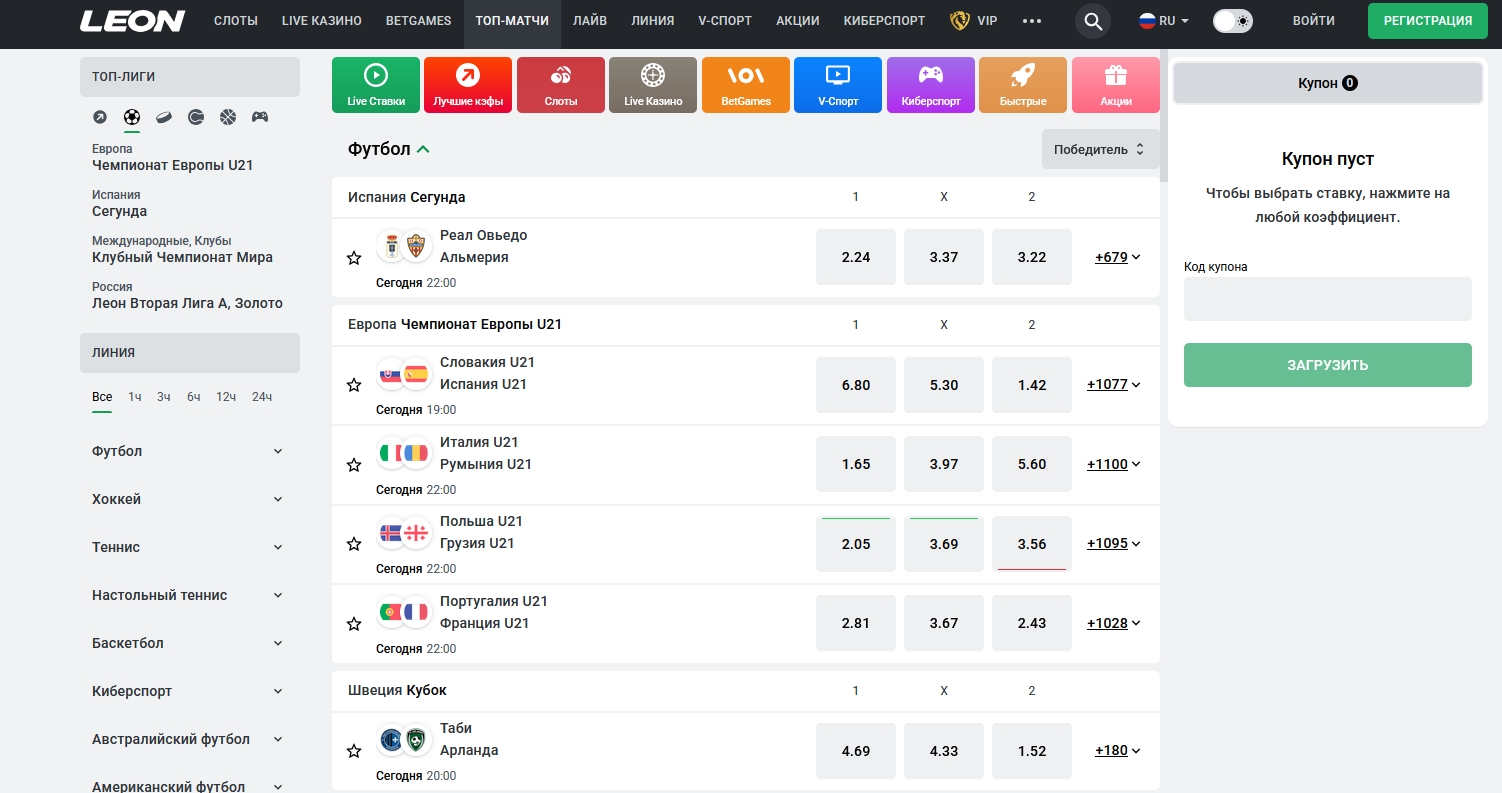Click the Код купона input field
Viewport: 1502px width, 793px height.
click(x=1328, y=299)
